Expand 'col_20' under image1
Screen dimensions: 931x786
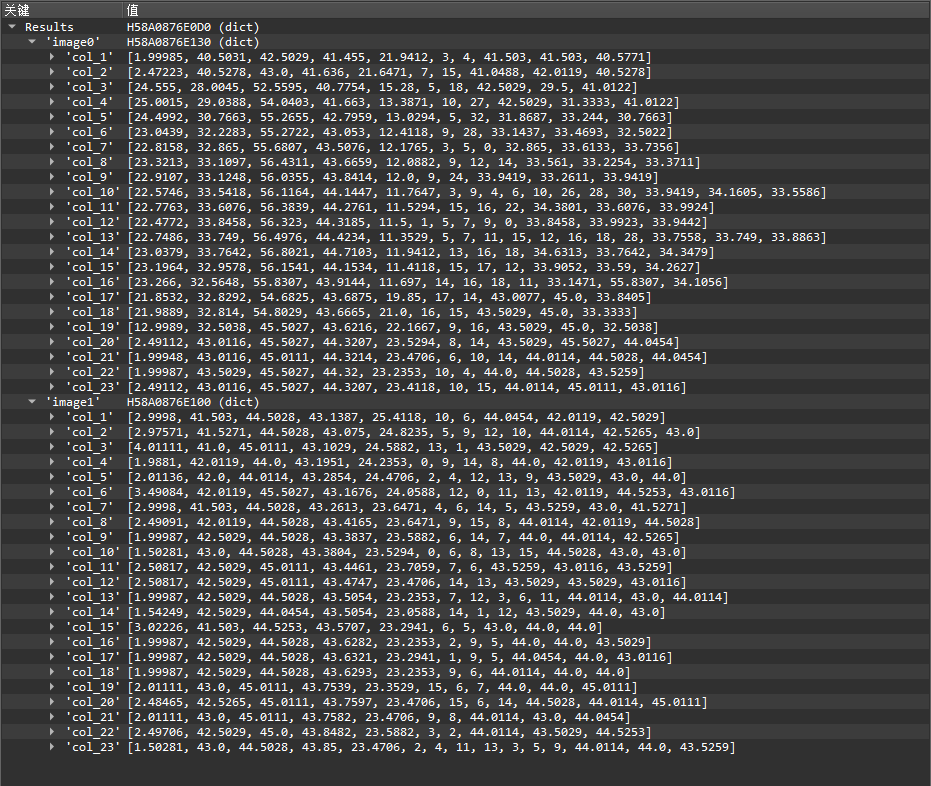point(52,702)
